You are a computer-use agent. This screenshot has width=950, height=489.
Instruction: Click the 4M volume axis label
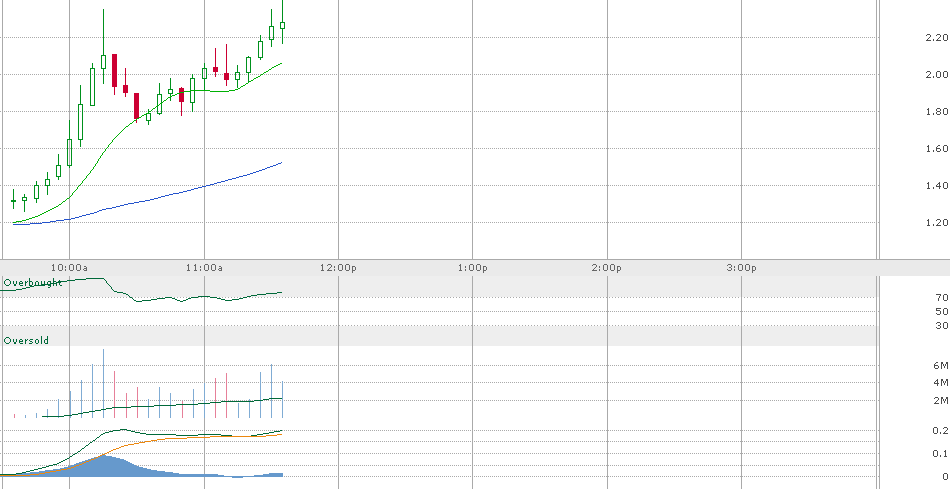[941, 382]
